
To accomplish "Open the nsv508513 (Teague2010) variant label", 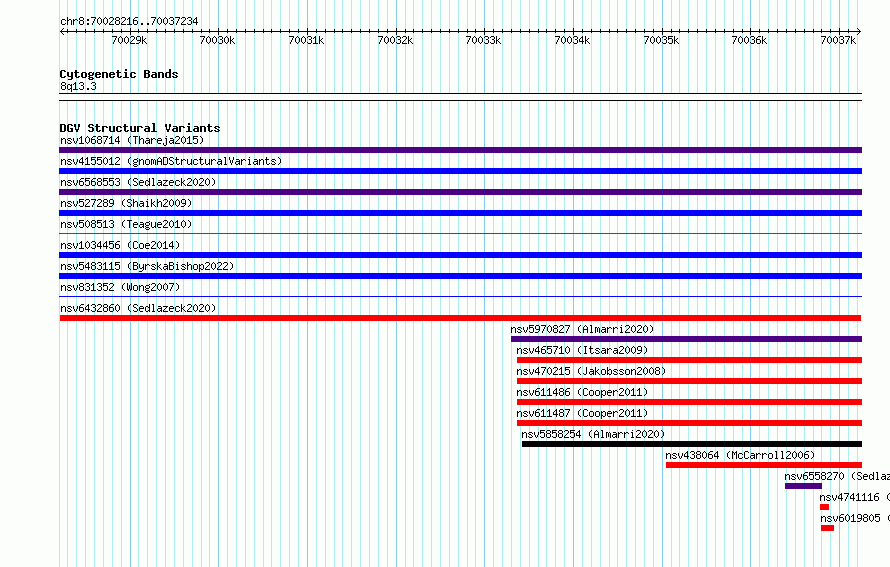I will (x=126, y=224).
